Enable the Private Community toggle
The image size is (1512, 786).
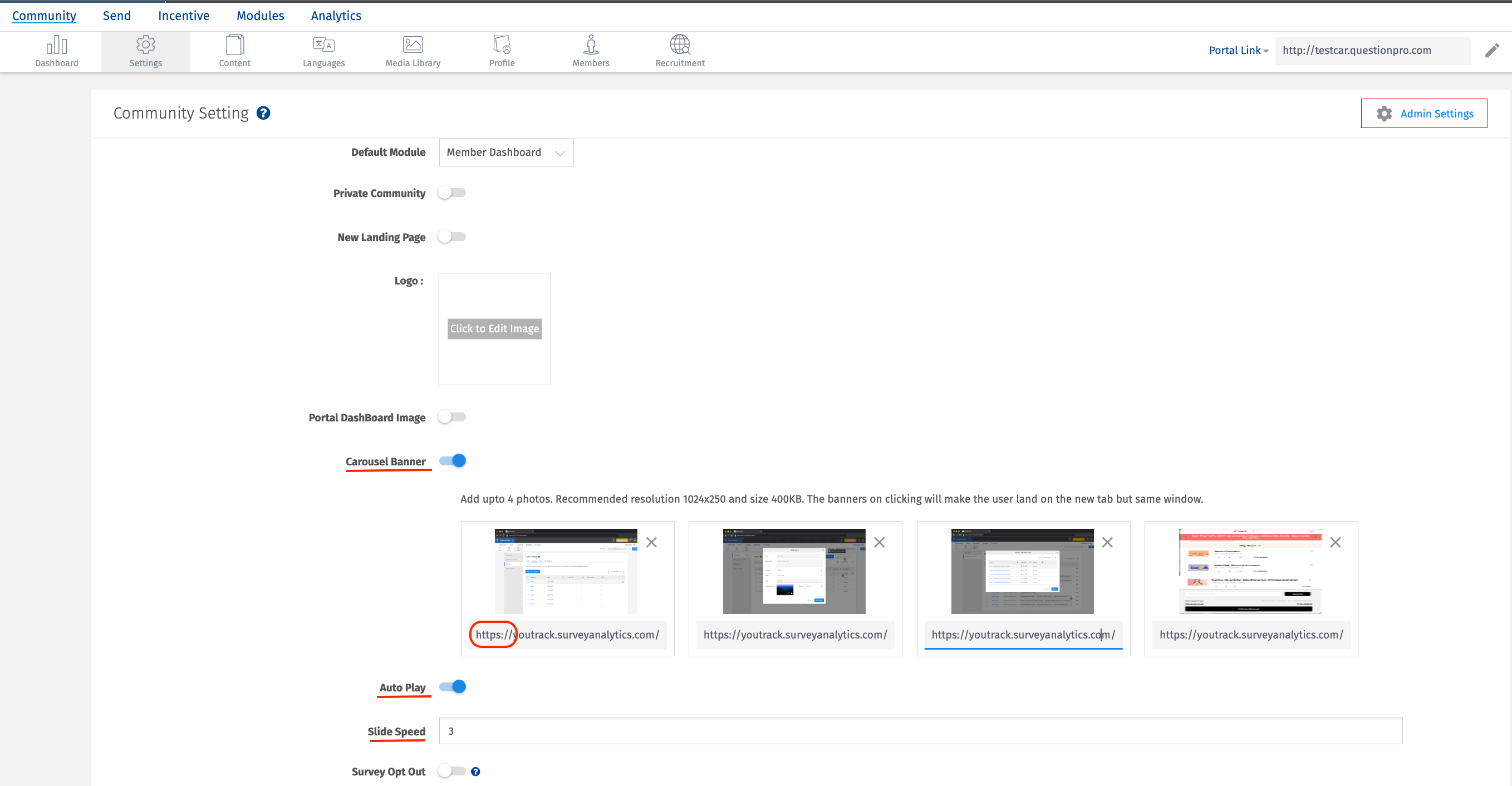(452, 193)
